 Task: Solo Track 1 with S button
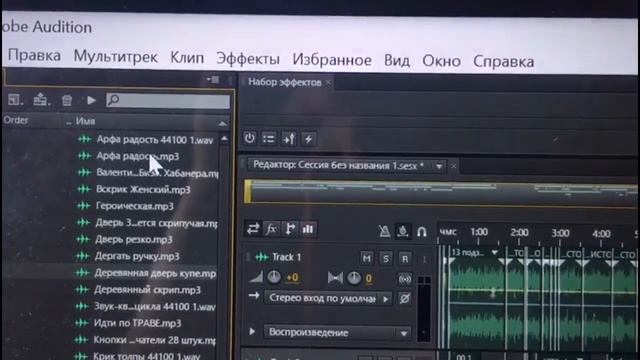click(x=386, y=259)
